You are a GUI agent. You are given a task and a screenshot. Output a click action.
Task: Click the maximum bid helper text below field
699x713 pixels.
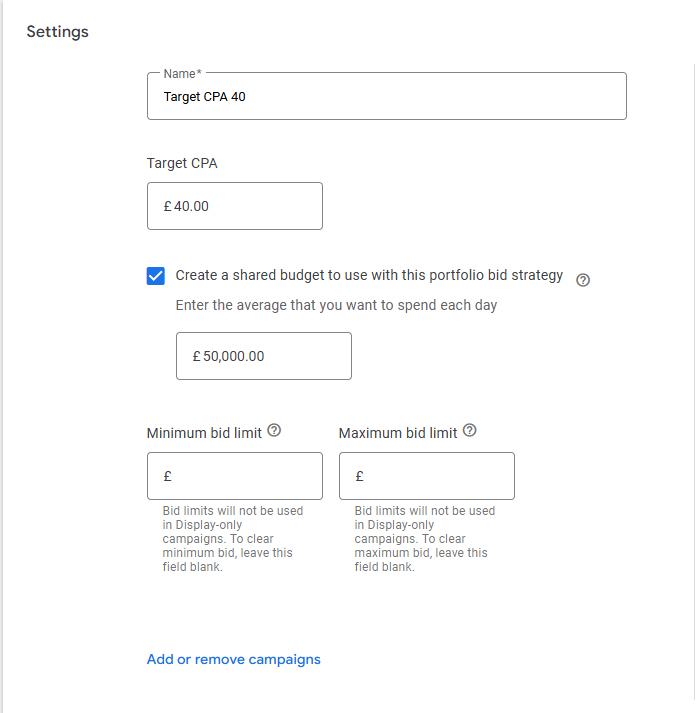(x=424, y=539)
